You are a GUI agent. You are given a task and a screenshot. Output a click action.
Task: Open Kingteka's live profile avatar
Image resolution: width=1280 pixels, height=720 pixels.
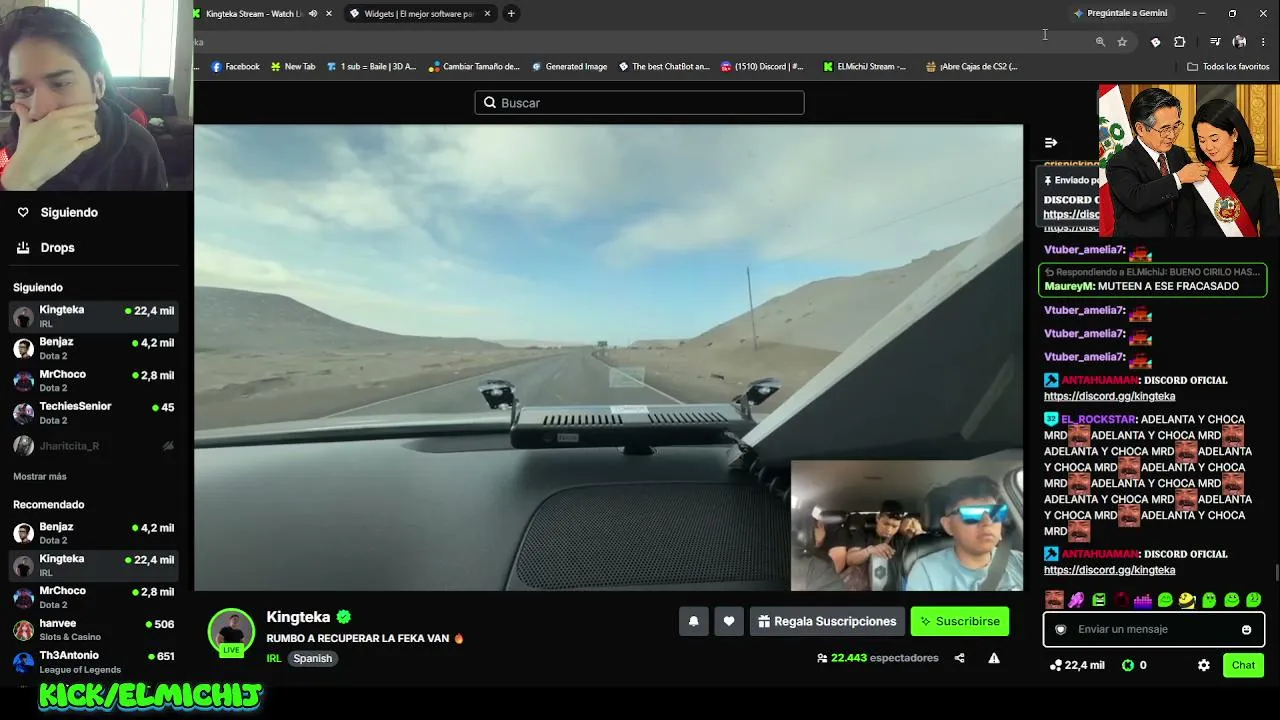pyautogui.click(x=231, y=633)
